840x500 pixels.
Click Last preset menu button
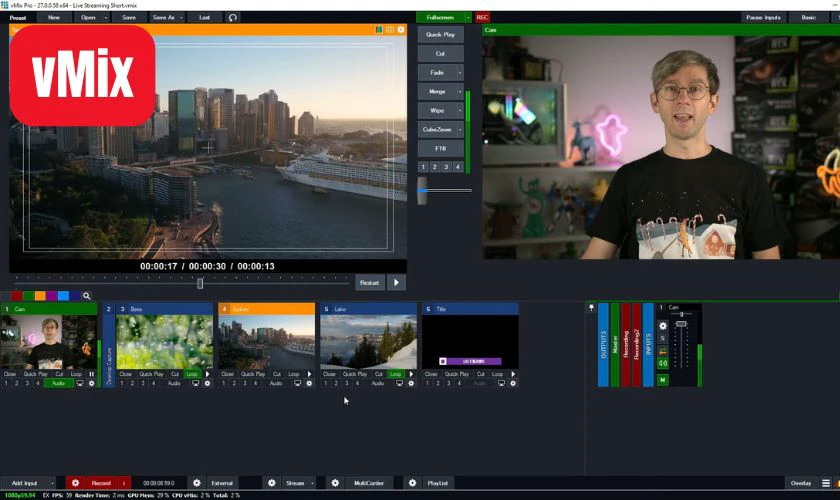click(205, 18)
